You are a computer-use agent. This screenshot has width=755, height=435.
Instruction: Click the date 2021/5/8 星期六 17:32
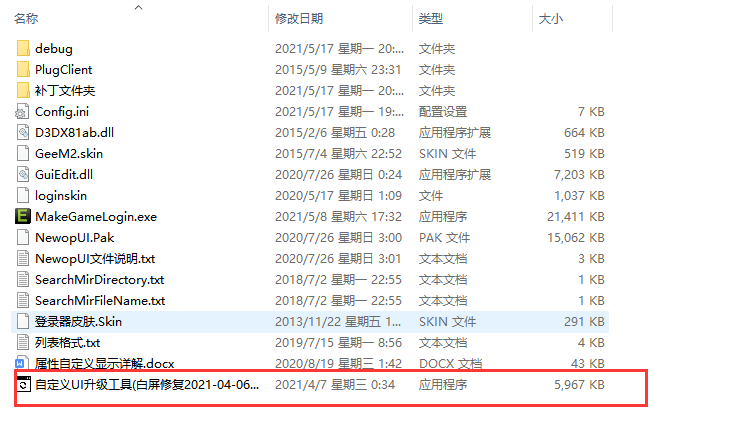click(x=338, y=217)
